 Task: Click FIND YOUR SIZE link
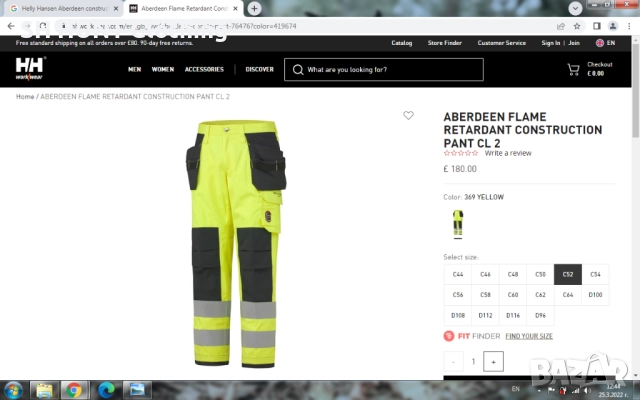point(529,336)
